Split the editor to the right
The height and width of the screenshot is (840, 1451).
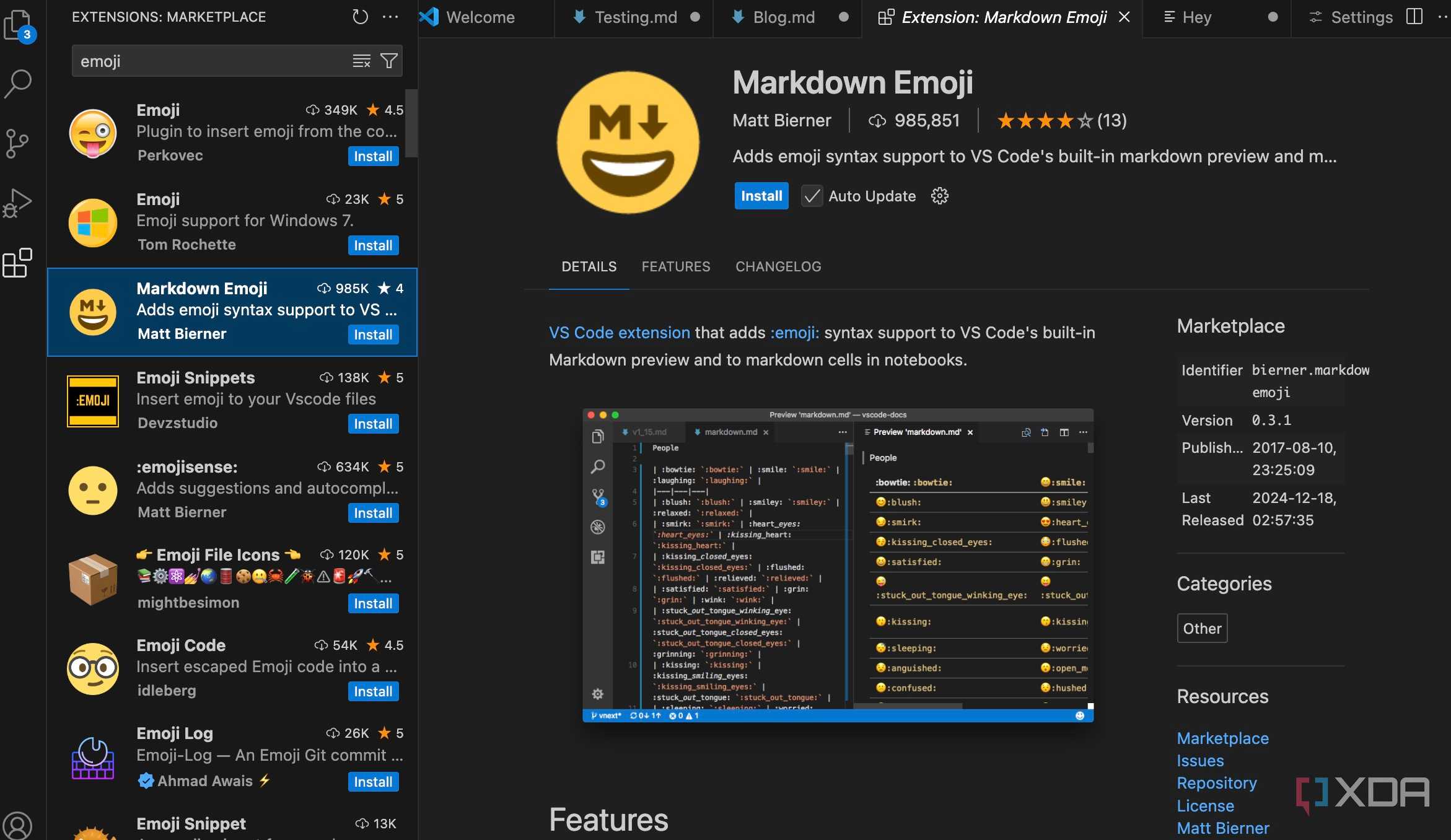(1414, 17)
